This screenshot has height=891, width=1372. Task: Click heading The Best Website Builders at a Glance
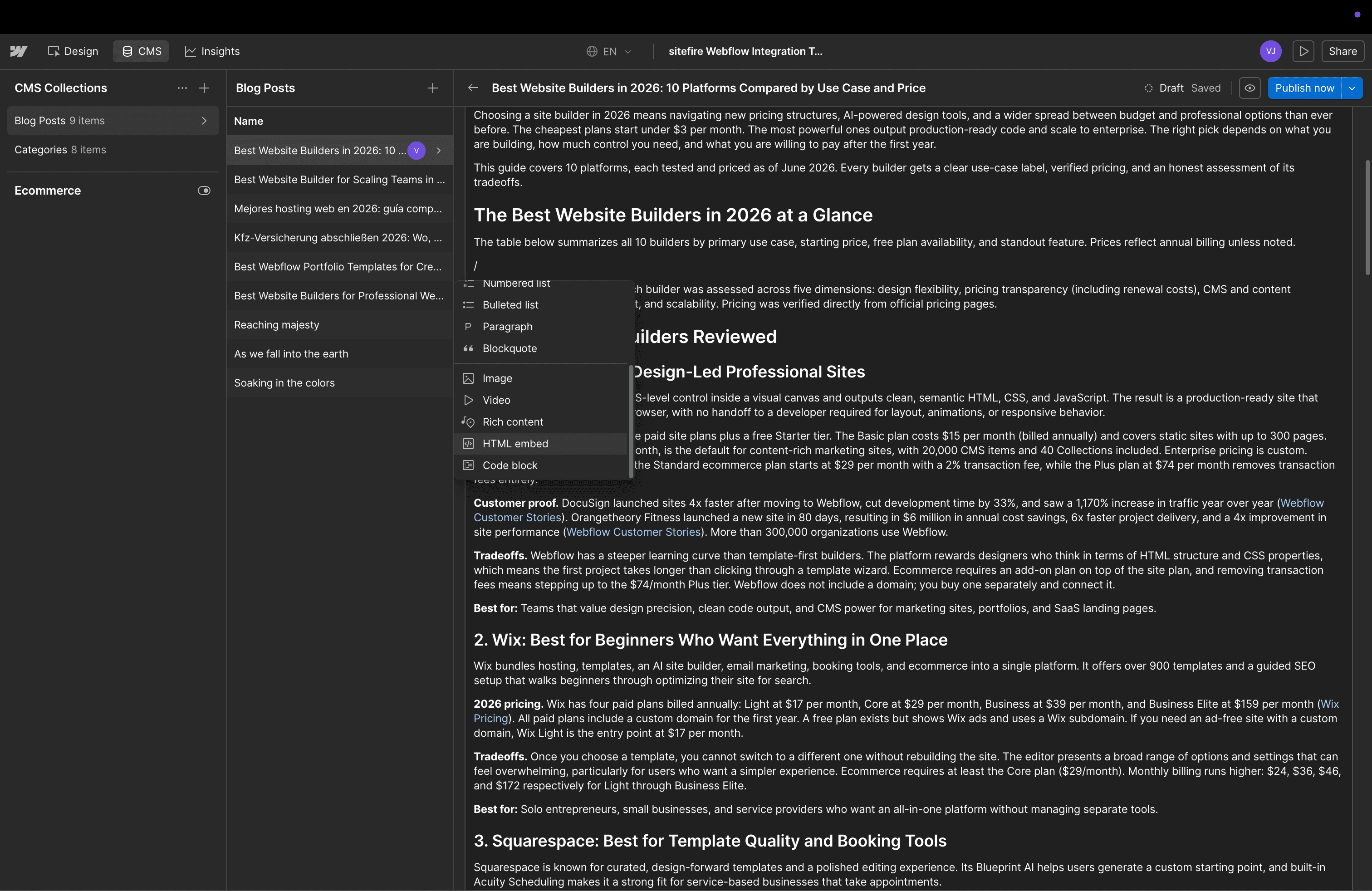(x=673, y=215)
